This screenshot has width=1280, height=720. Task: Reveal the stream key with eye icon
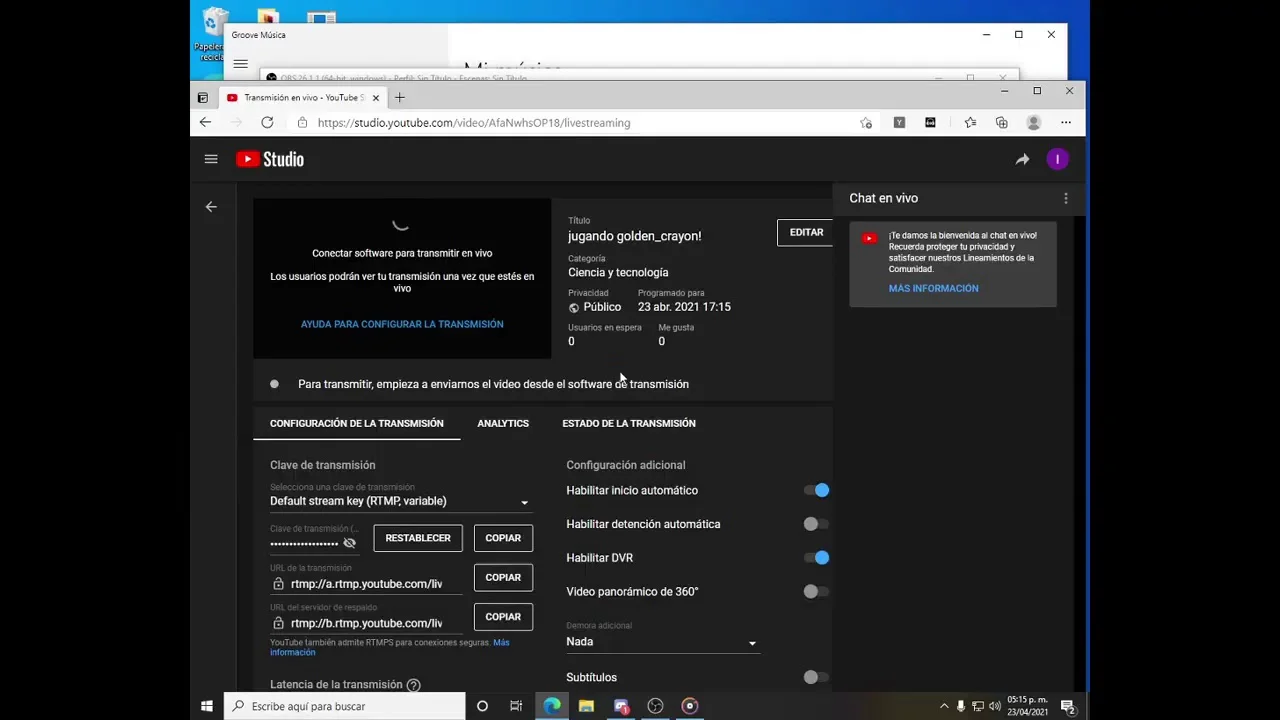(x=349, y=543)
